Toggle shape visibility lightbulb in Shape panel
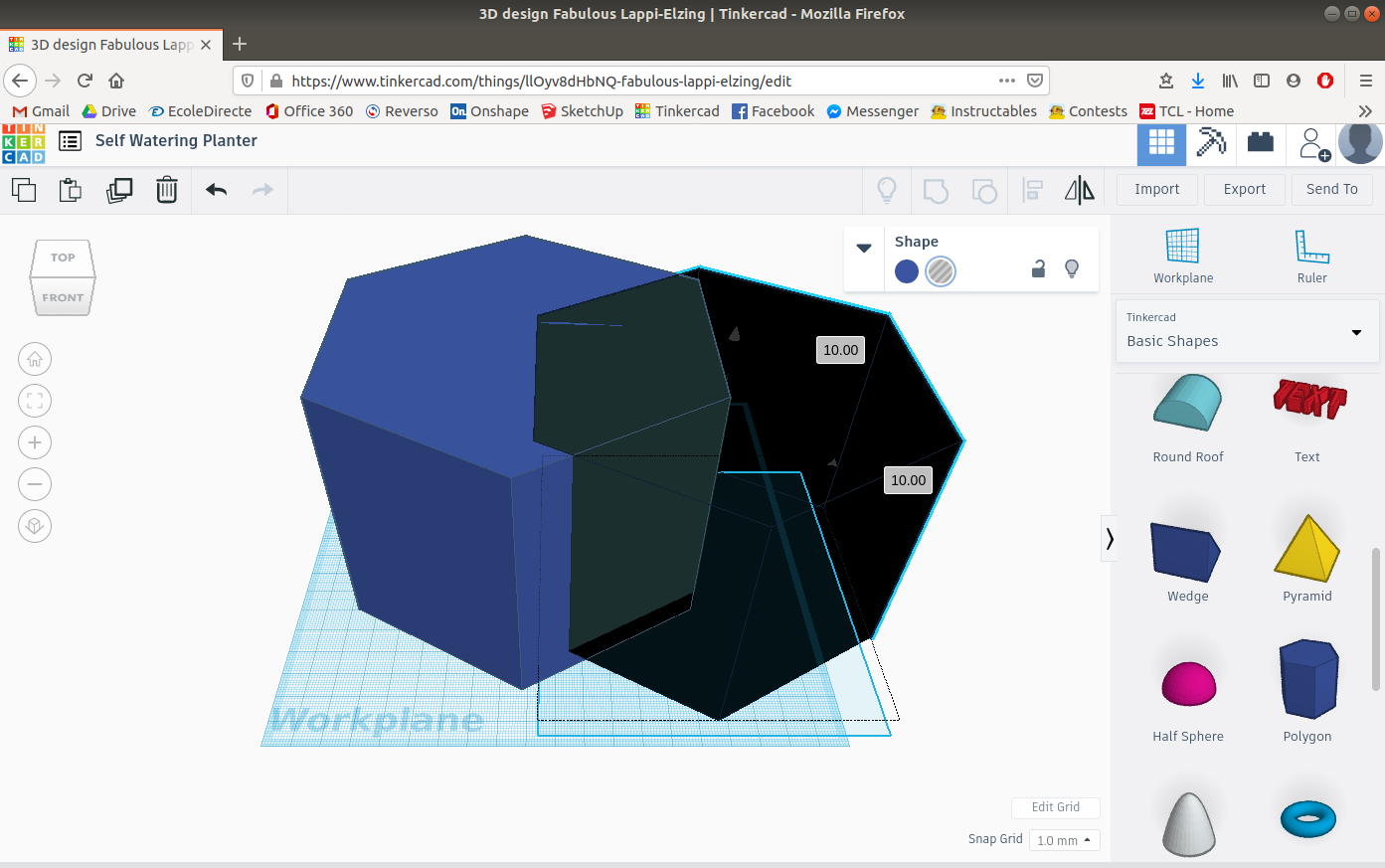This screenshot has height=868, width=1385. point(1072,268)
